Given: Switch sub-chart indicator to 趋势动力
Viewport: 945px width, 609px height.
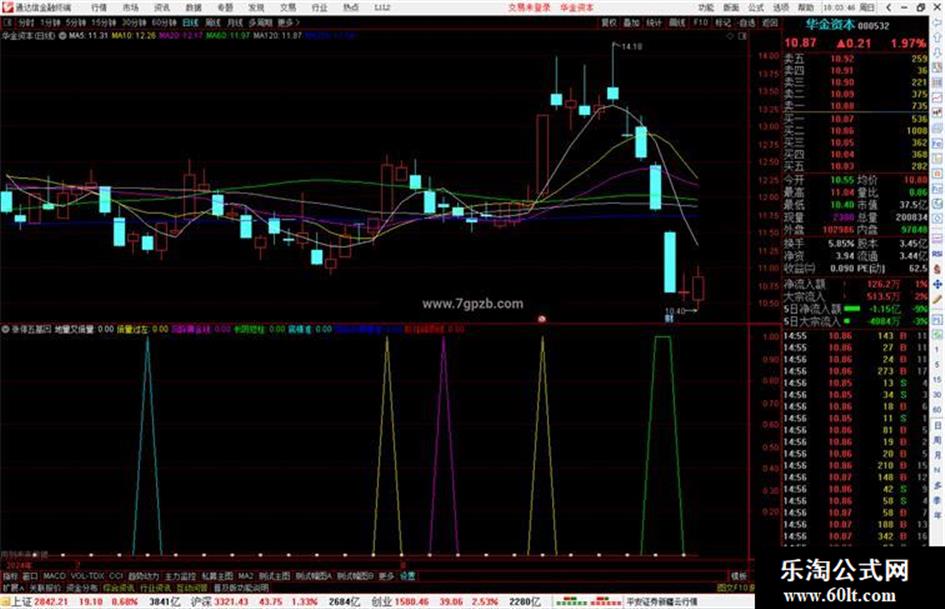Looking at the screenshot, I should (144, 576).
